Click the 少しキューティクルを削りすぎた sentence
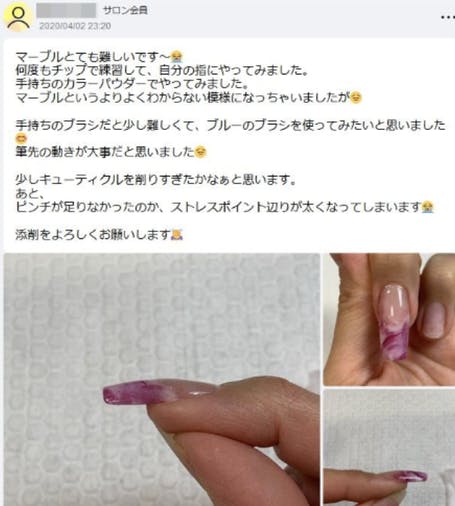 tap(156, 180)
